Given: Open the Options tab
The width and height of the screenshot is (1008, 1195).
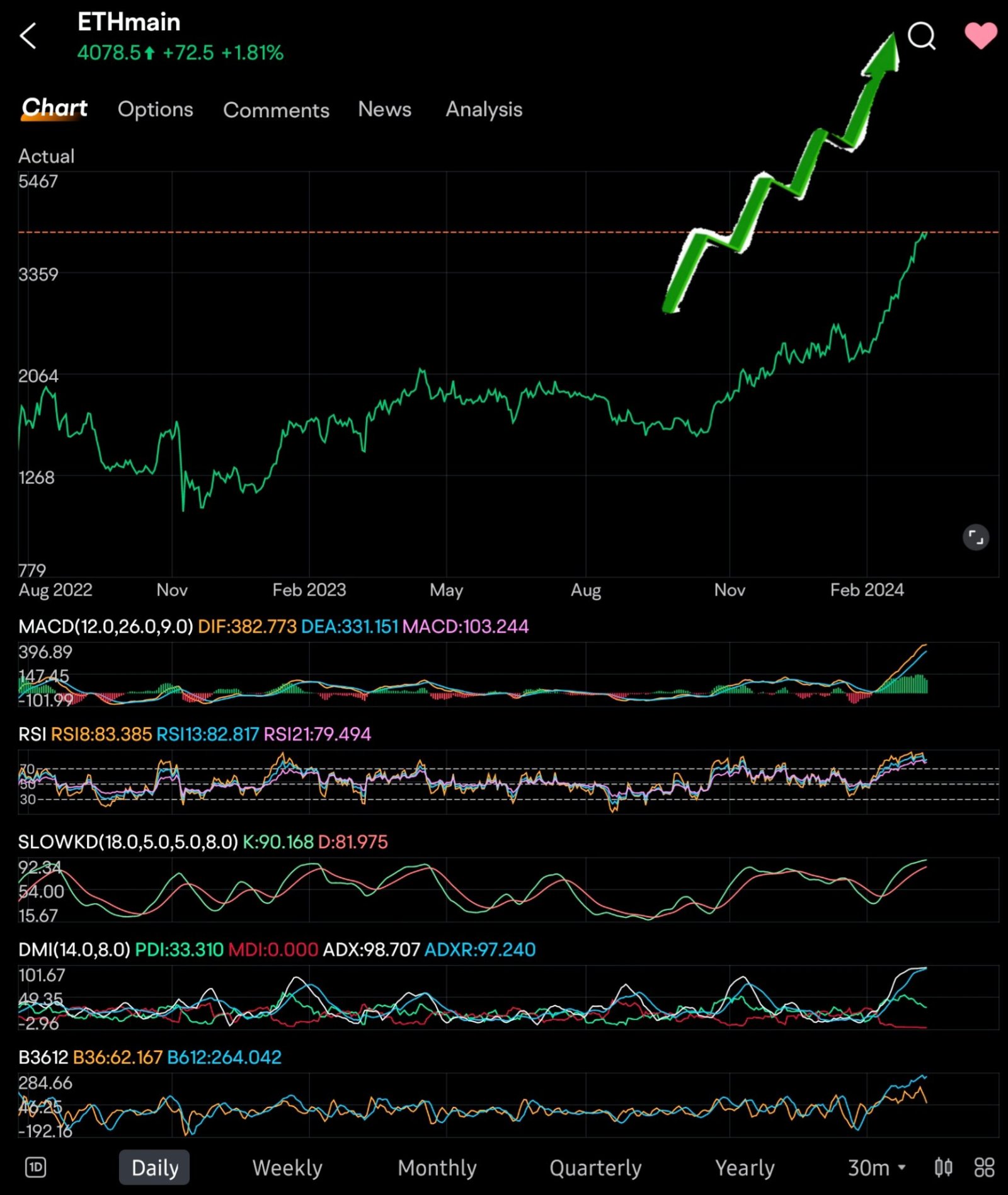Looking at the screenshot, I should [x=156, y=109].
